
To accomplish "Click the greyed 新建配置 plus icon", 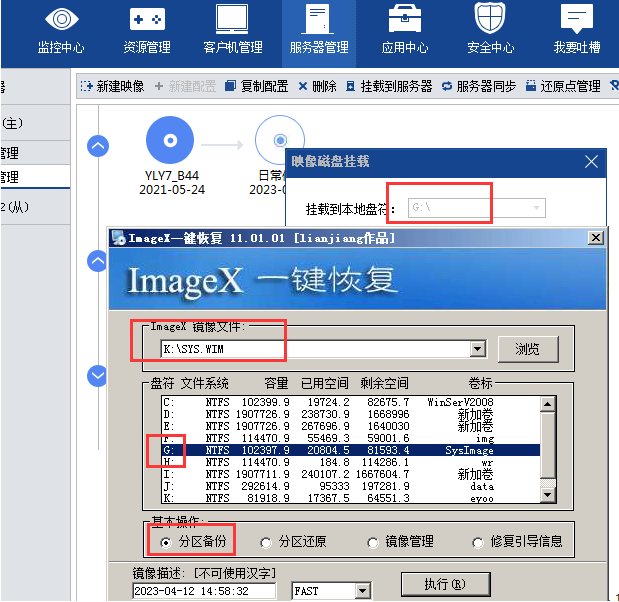I will [159, 86].
